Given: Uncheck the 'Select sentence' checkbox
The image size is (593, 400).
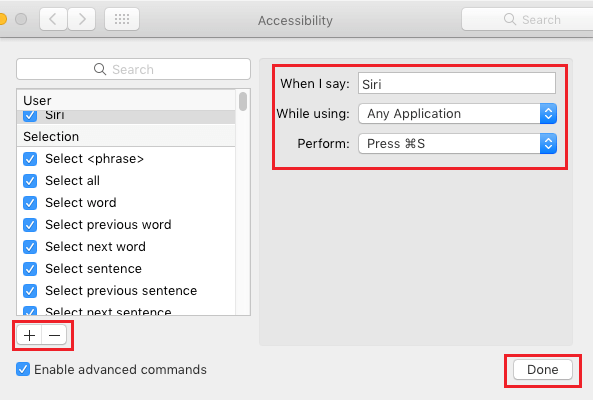Looking at the screenshot, I should click(30, 269).
